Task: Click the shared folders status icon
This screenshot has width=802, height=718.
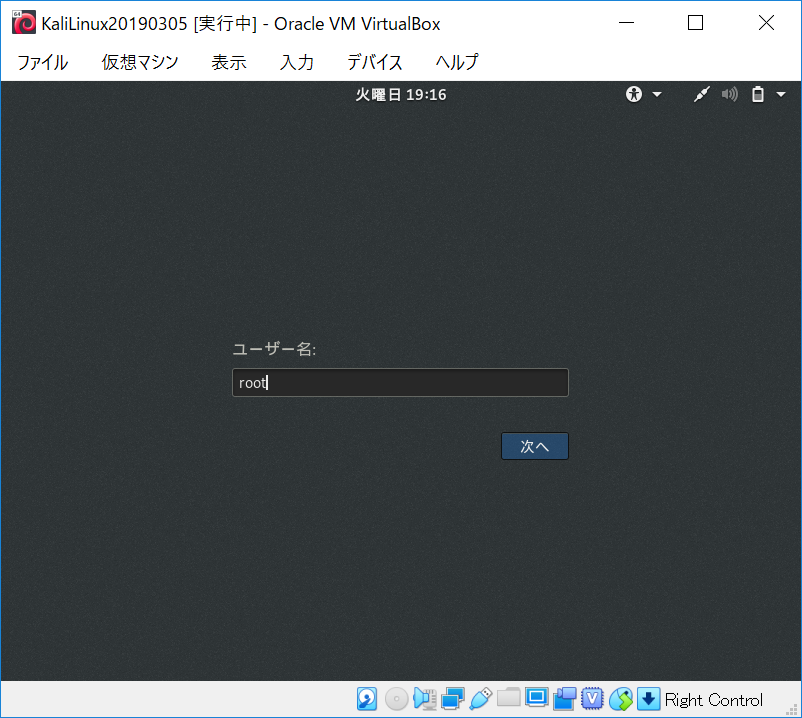Action: [x=508, y=698]
